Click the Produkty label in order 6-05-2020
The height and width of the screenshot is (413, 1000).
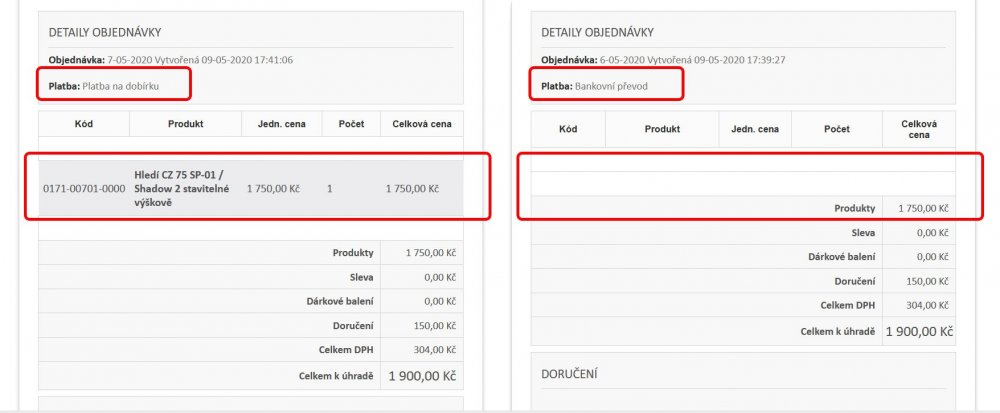coord(855,208)
